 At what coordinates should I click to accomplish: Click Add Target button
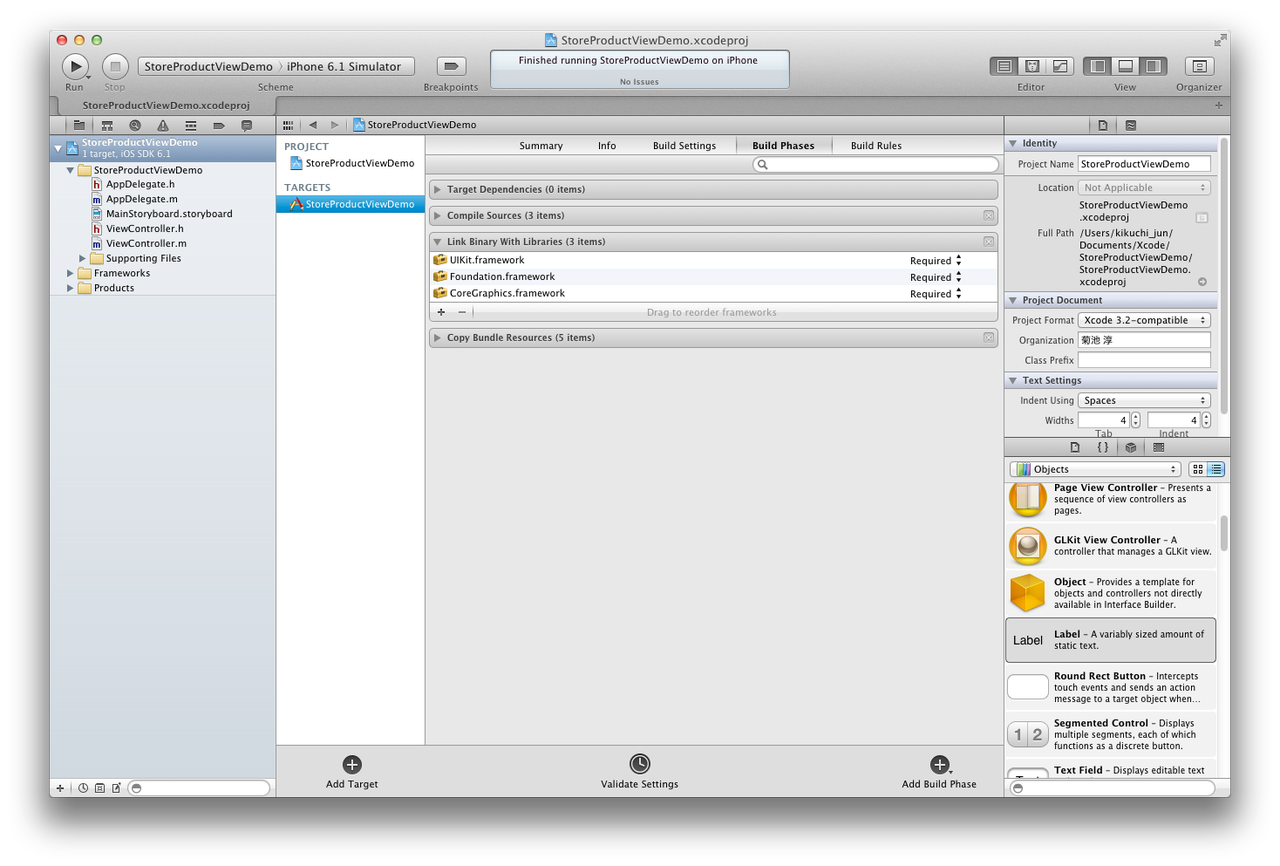coord(352,772)
